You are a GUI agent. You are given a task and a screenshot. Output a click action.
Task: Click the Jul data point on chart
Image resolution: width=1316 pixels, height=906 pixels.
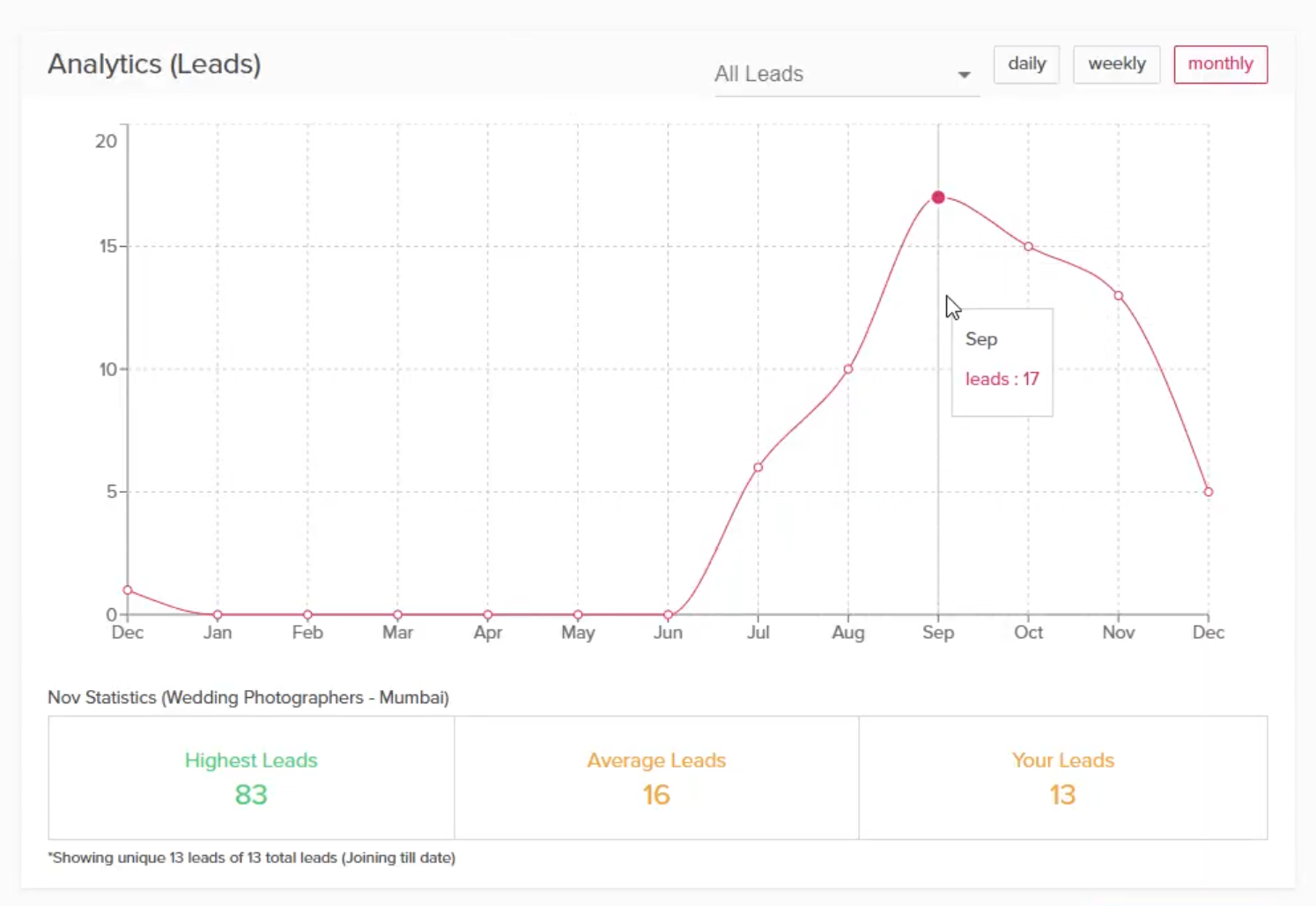pos(758,467)
